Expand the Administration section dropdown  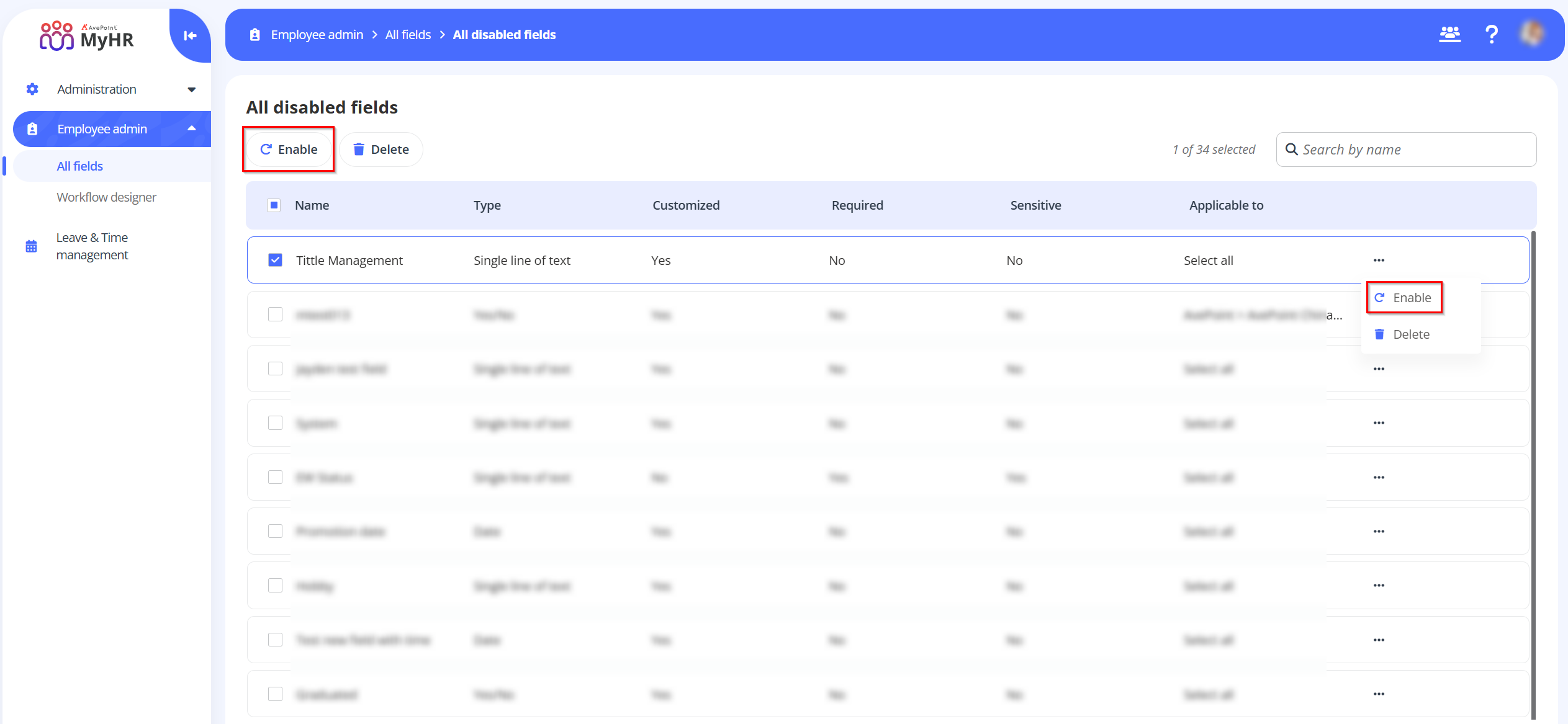191,89
